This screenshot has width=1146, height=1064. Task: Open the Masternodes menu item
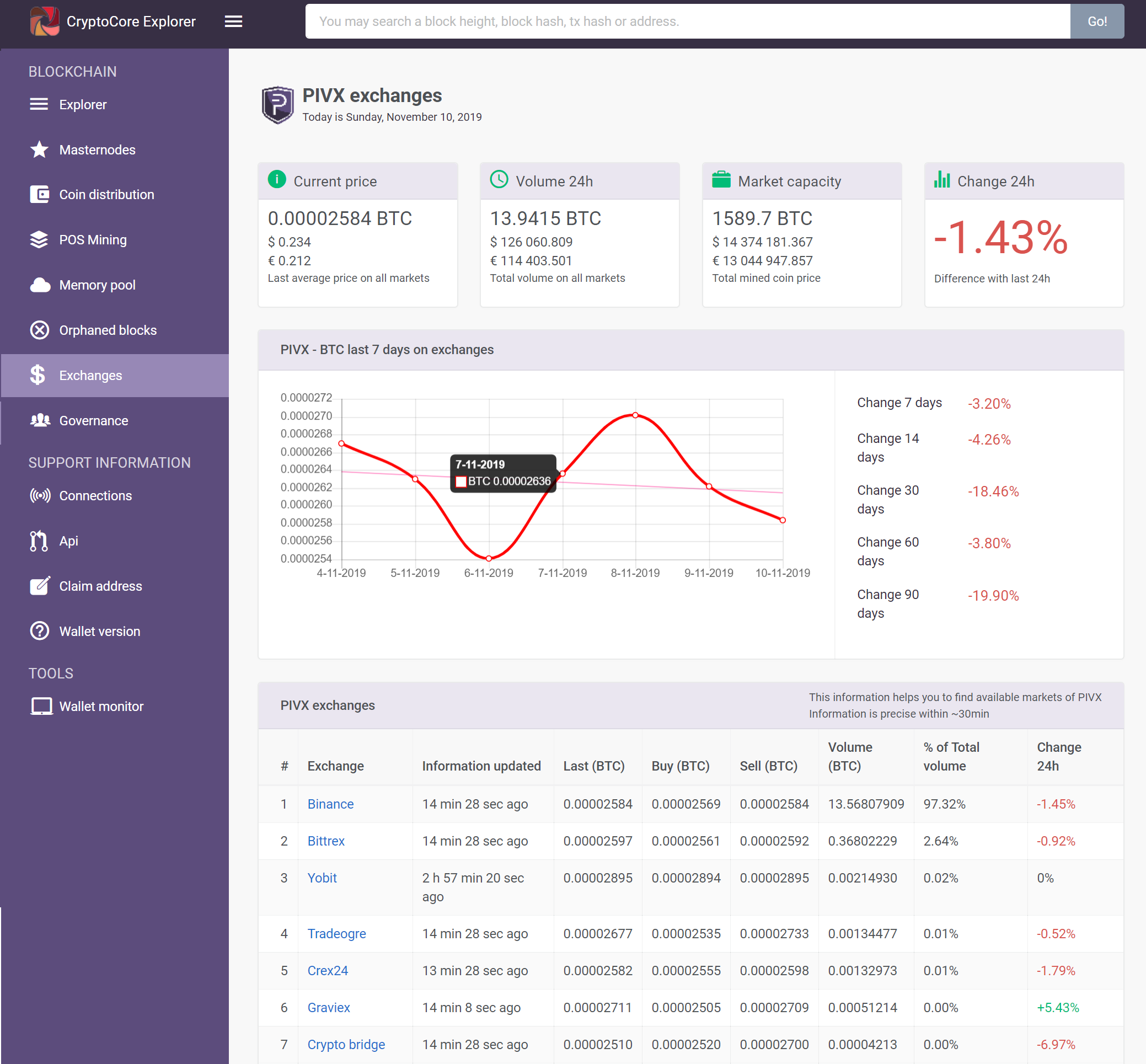pyautogui.click(x=115, y=149)
